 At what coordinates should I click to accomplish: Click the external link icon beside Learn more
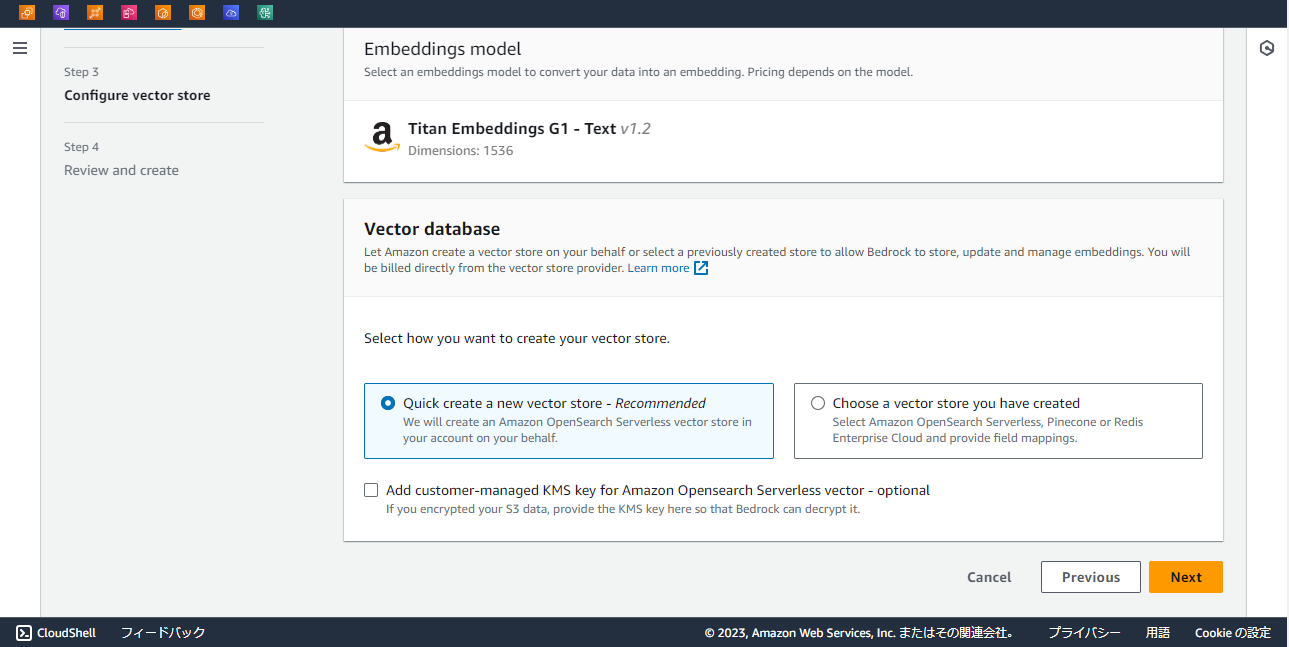701,268
